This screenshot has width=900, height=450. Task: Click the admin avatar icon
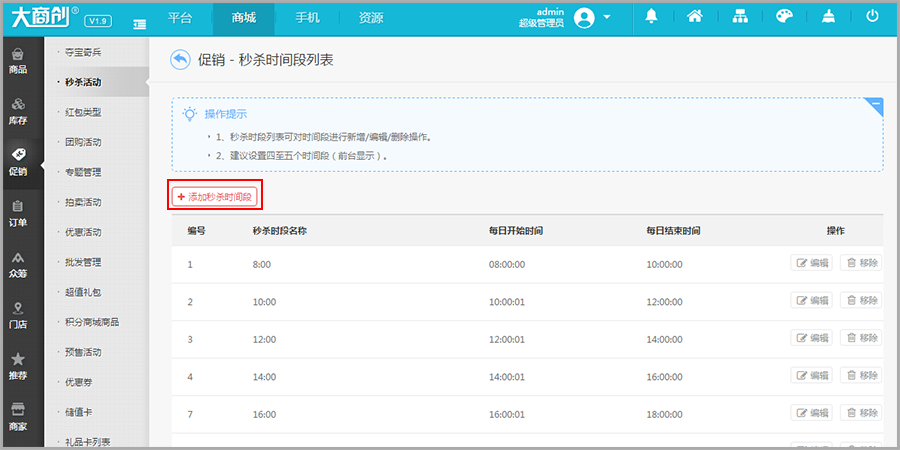click(585, 18)
